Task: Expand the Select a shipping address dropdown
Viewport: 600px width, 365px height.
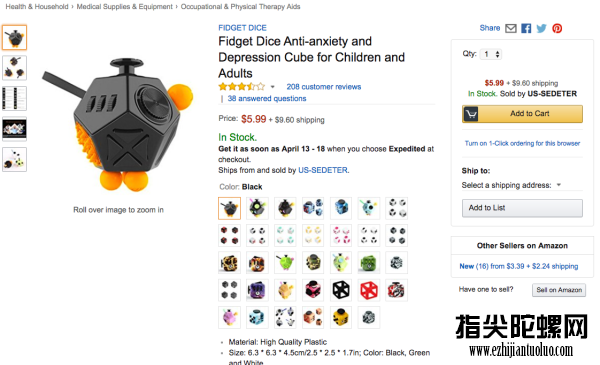Action: [x=511, y=185]
